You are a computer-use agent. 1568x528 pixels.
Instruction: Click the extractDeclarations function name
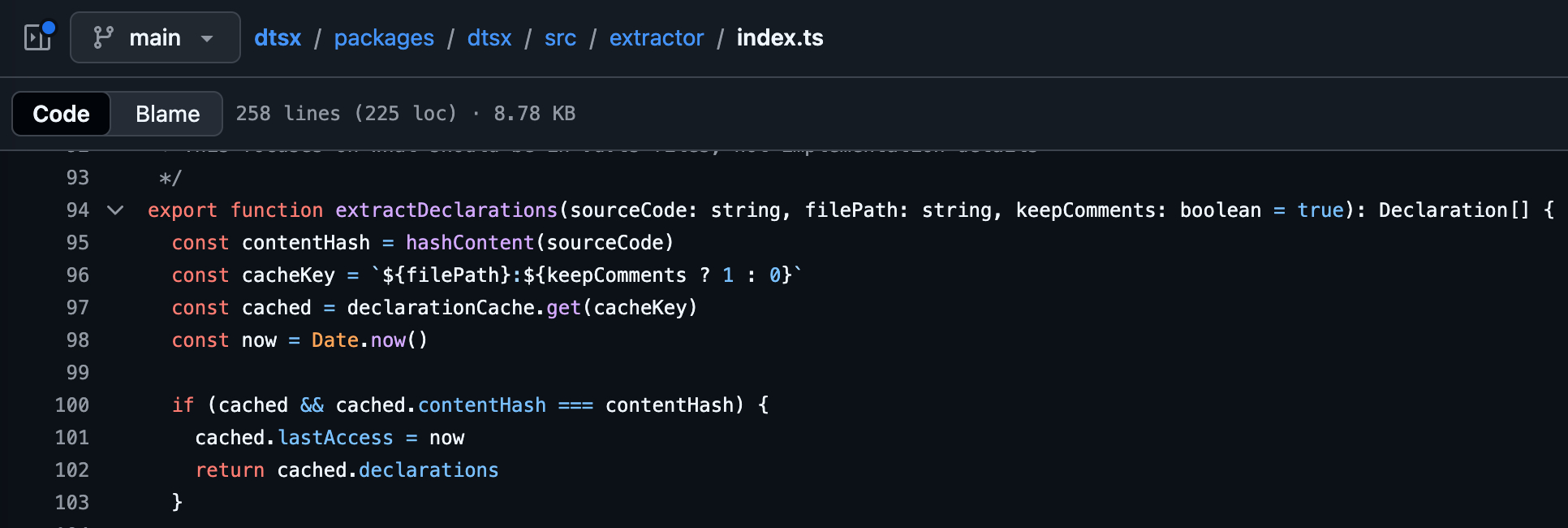click(446, 210)
